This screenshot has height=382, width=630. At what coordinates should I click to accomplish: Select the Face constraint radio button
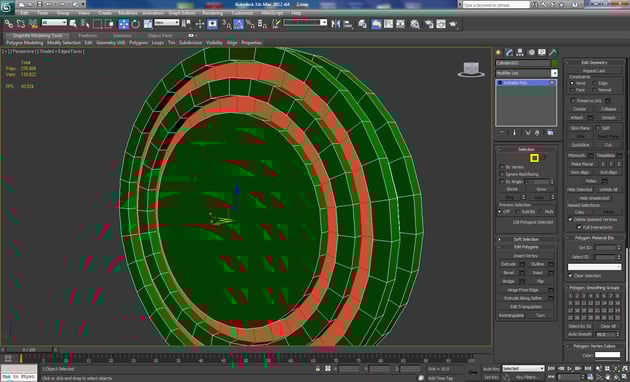point(572,90)
